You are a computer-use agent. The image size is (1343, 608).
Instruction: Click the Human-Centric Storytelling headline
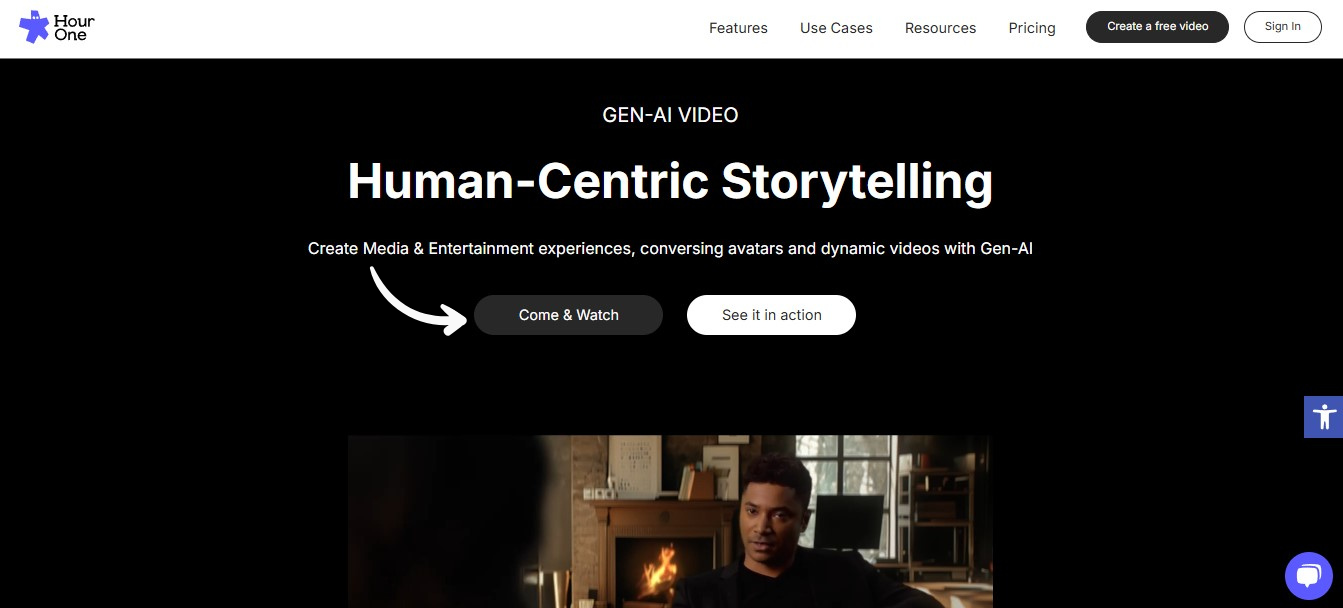point(670,181)
